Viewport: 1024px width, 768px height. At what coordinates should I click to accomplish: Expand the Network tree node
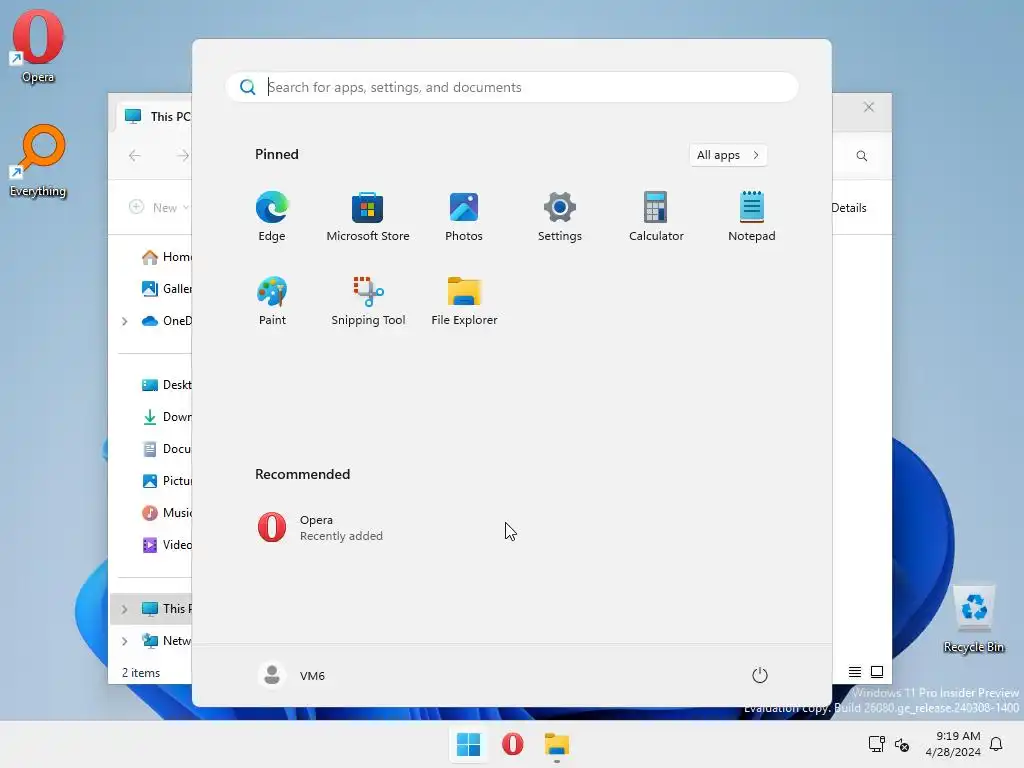pyautogui.click(x=124, y=641)
